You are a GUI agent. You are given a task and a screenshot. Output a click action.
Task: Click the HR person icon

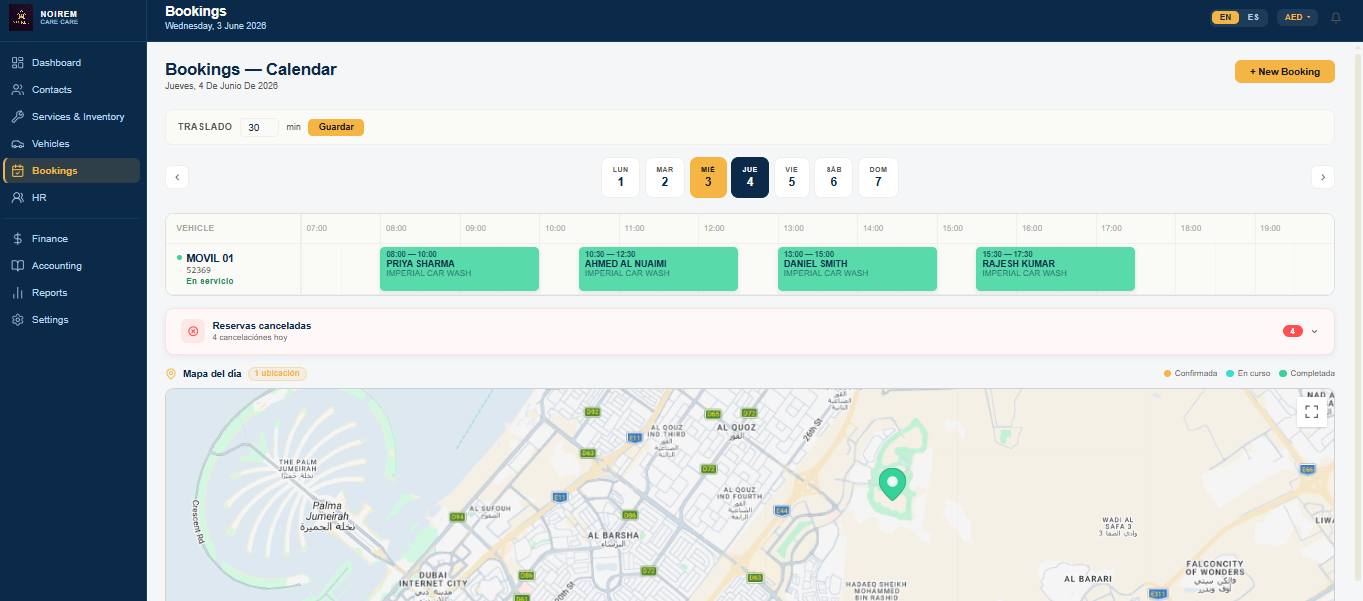pyautogui.click(x=18, y=198)
